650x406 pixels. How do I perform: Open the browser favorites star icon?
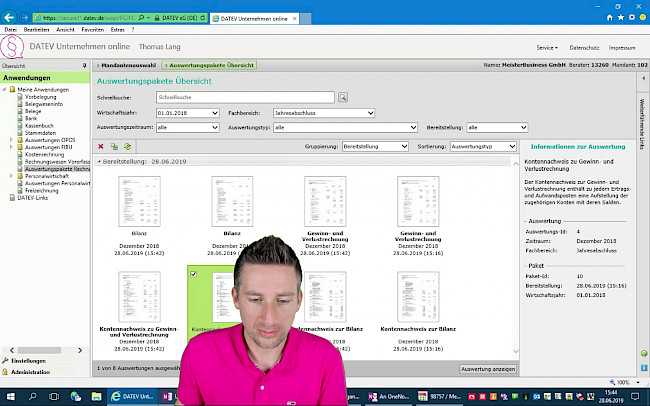click(x=623, y=18)
